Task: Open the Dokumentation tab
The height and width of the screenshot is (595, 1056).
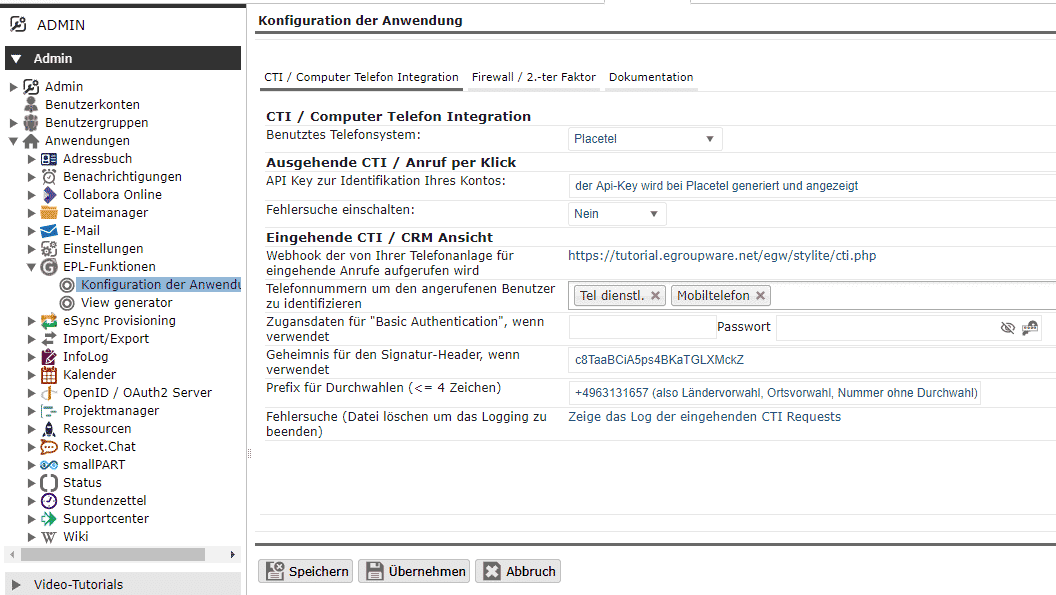Action: click(651, 77)
